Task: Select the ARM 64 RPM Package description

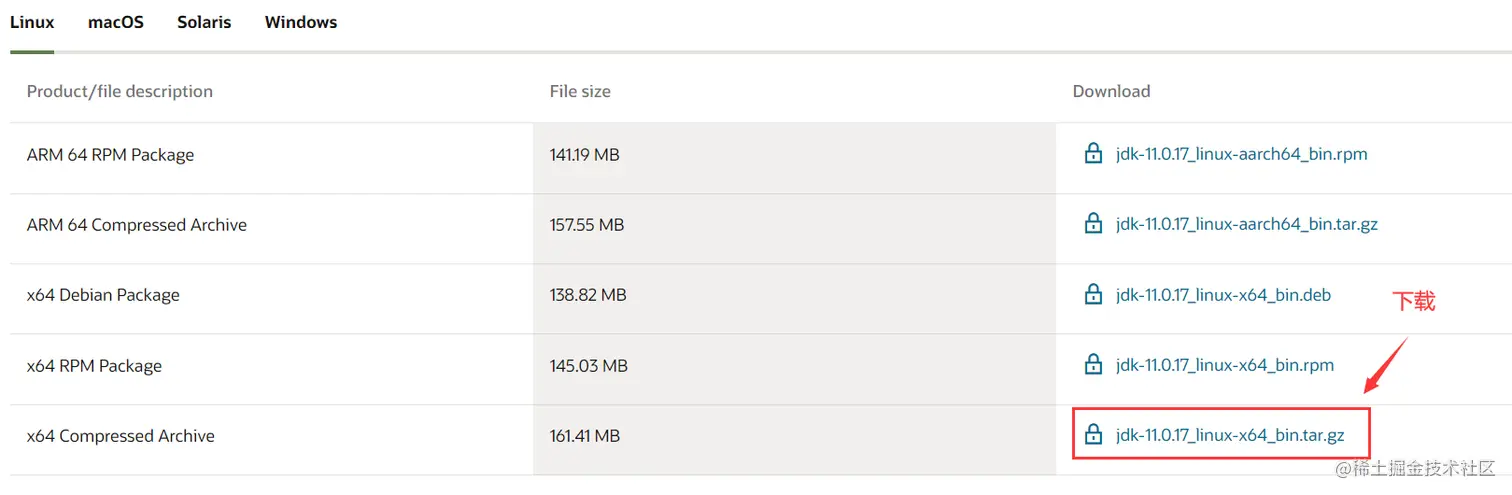Action: tap(111, 155)
